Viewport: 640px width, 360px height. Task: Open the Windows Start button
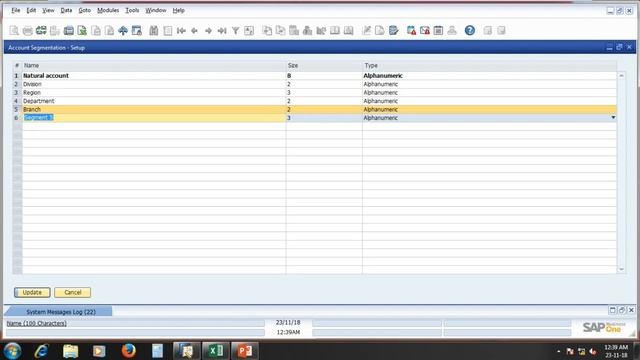pos(12,351)
